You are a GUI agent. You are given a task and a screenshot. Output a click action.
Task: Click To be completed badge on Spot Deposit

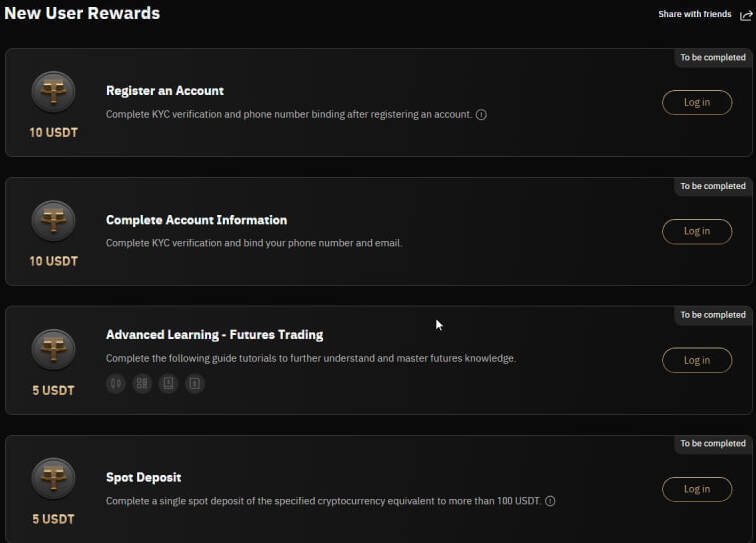click(713, 444)
